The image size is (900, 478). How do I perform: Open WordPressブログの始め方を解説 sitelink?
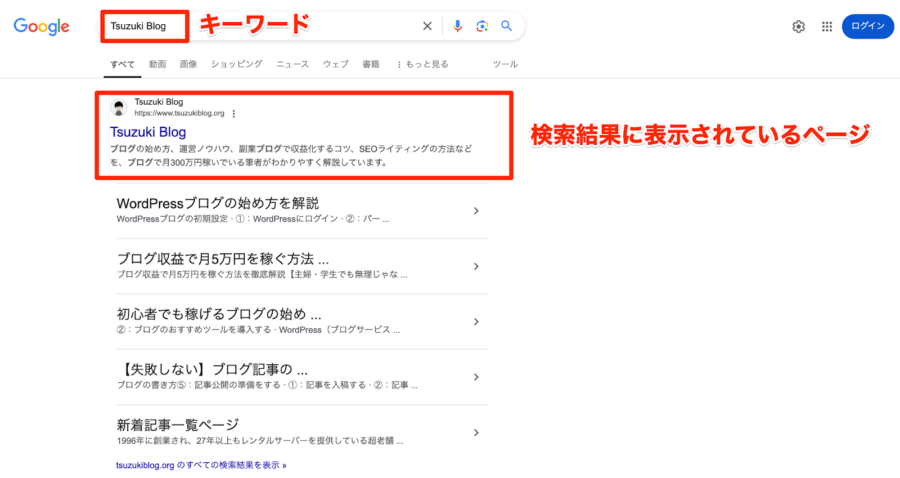click(x=218, y=203)
